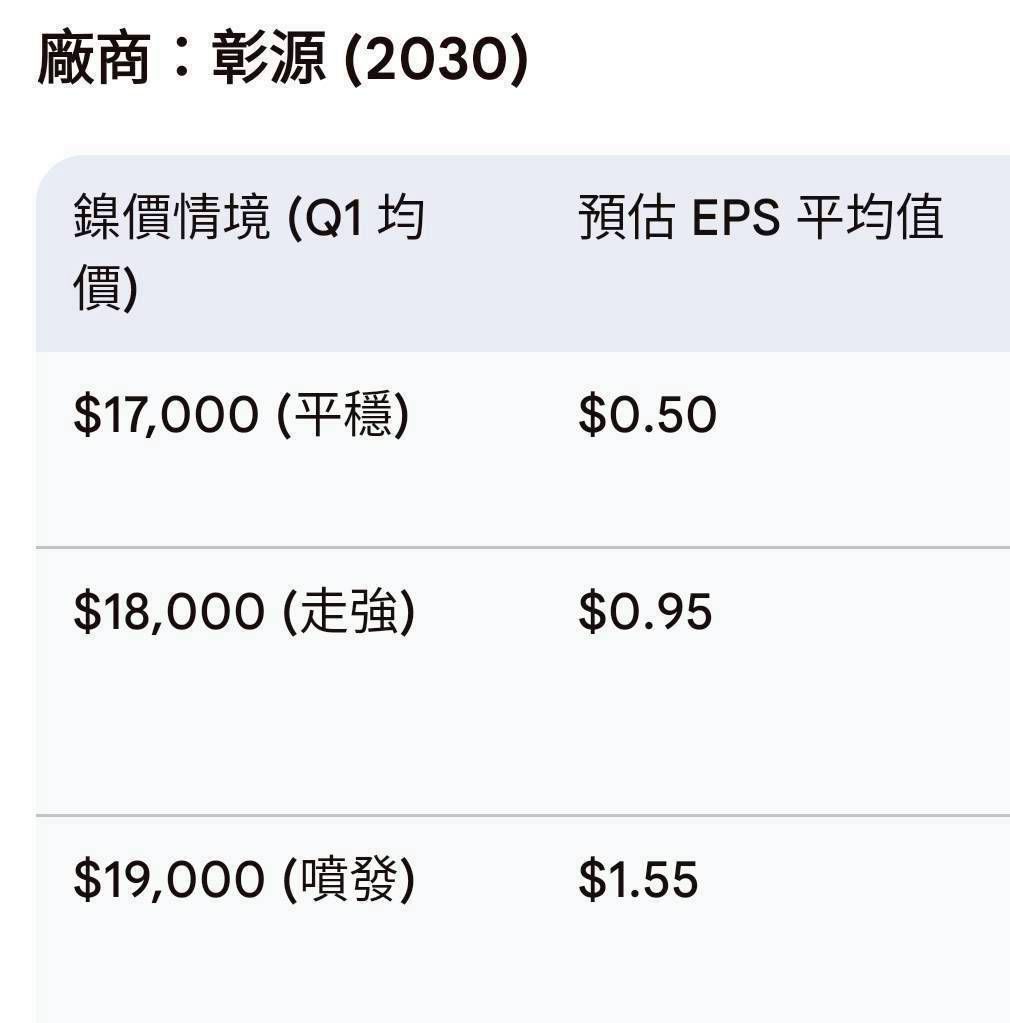
Task: Select the $19,000 (噴發) scenario cell
Action: [x=244, y=880]
